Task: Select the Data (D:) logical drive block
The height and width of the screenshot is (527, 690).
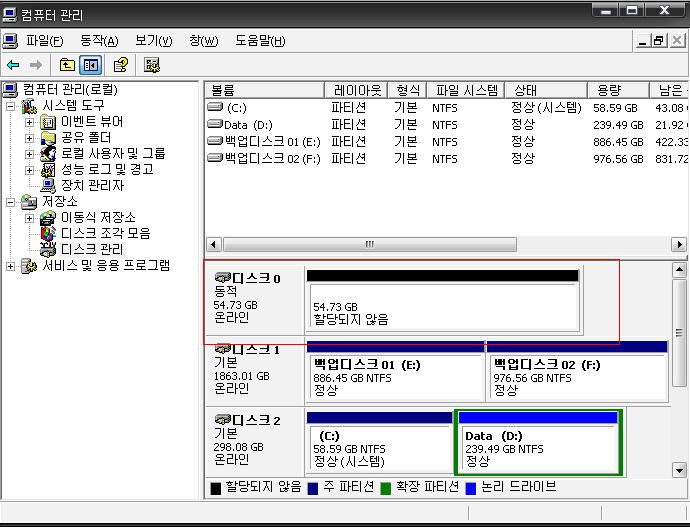Action: pyautogui.click(x=538, y=443)
